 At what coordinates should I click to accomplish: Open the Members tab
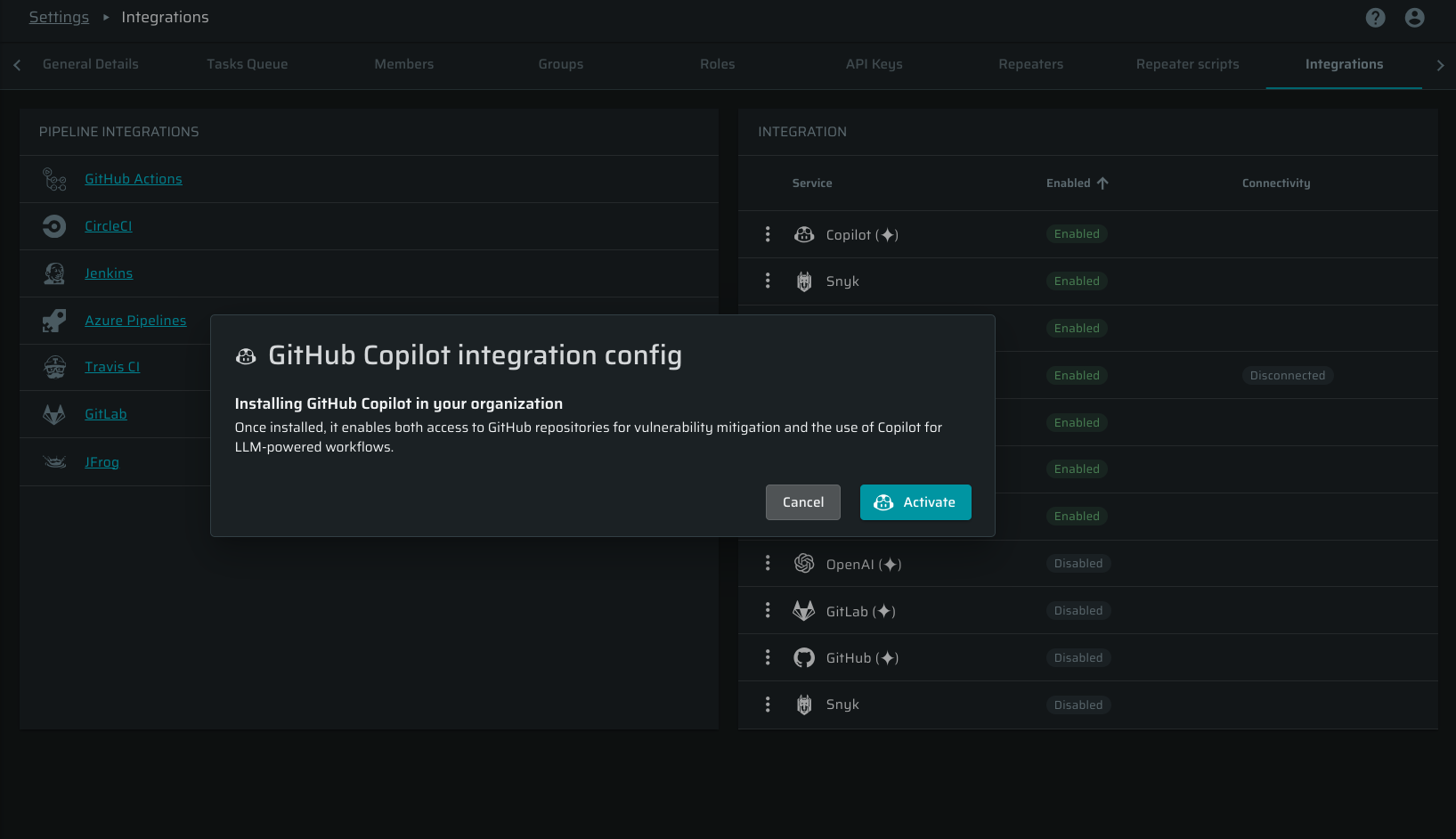pos(404,64)
